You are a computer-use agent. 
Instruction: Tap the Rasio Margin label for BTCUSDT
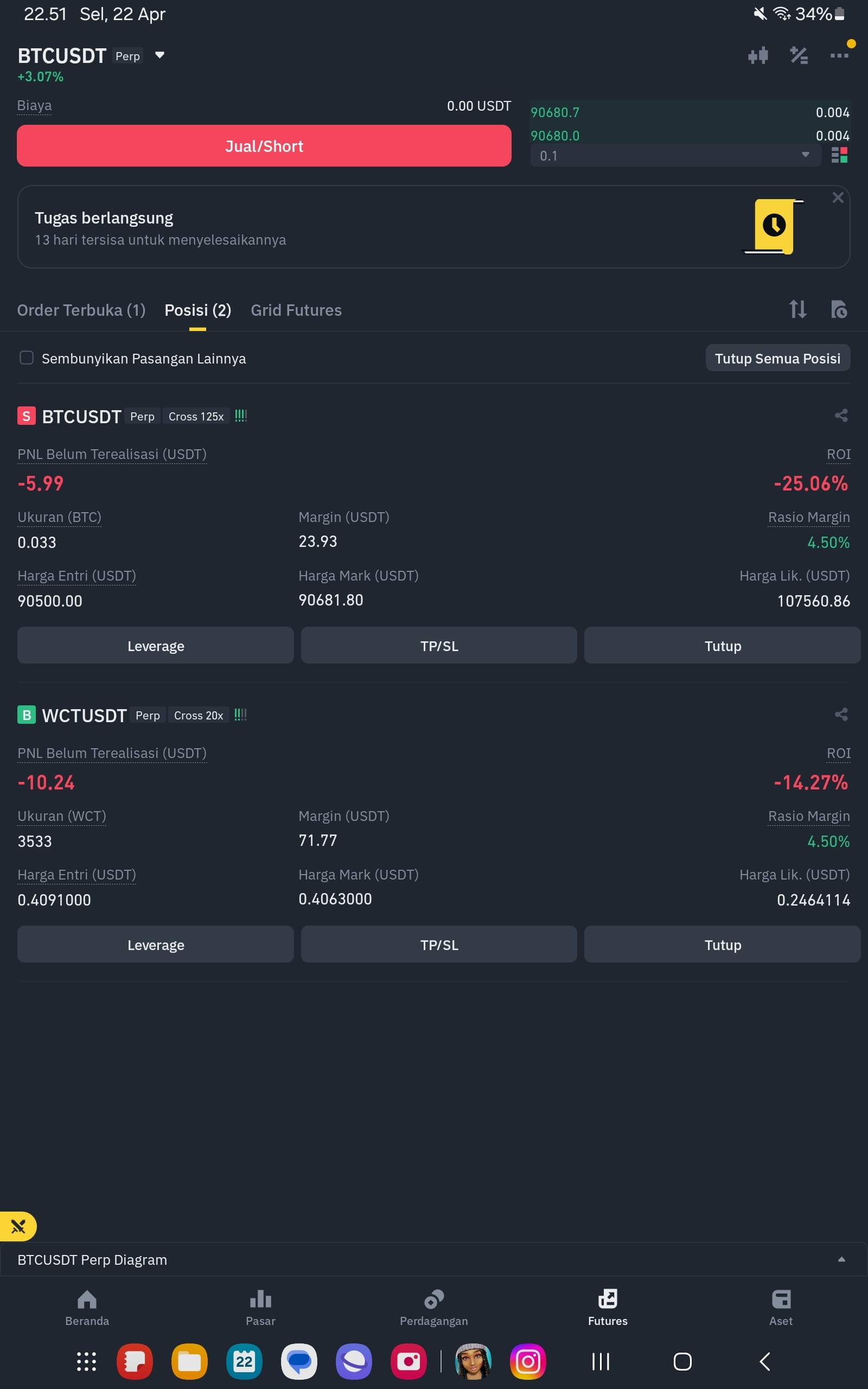[809, 517]
